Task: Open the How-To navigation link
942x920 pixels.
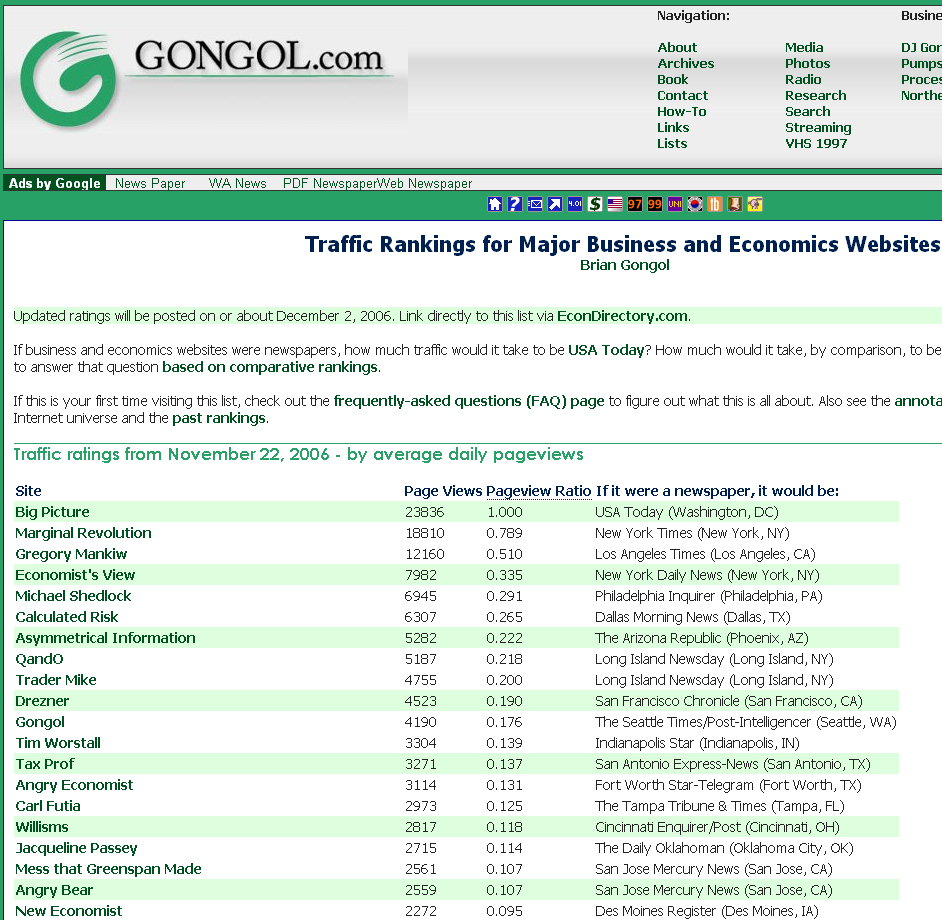Action: pyautogui.click(x=681, y=112)
